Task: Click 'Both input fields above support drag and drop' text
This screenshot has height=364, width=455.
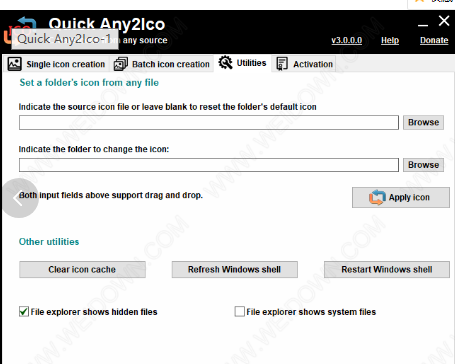Action: pos(111,195)
